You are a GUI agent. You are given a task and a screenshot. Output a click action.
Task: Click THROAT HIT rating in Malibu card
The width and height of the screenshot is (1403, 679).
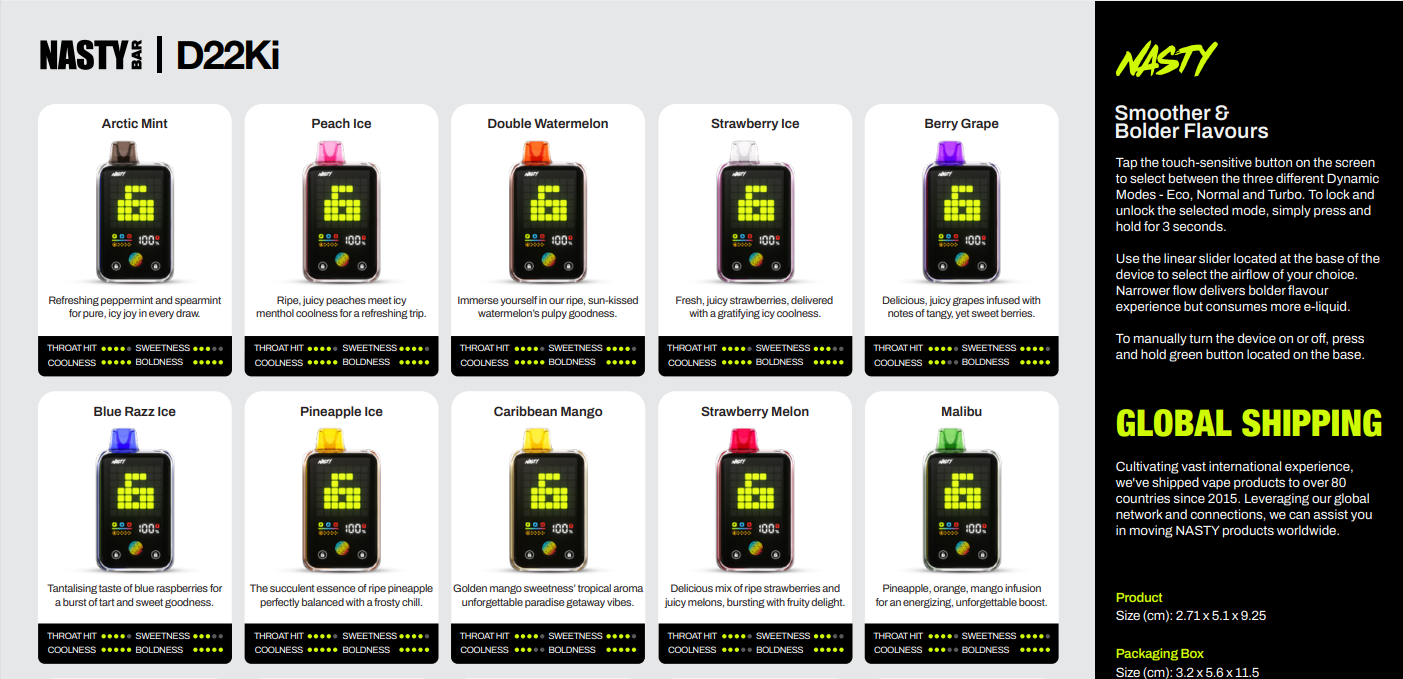[916, 636]
